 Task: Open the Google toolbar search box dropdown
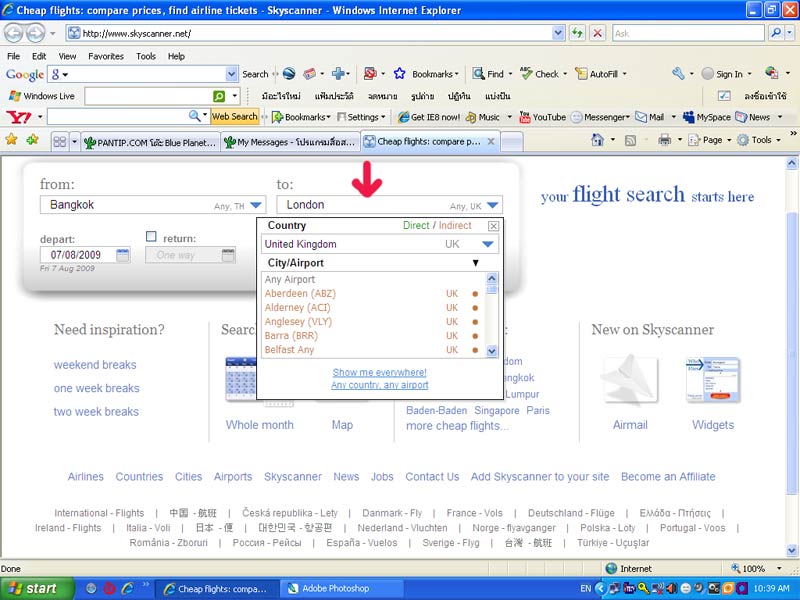click(232, 74)
